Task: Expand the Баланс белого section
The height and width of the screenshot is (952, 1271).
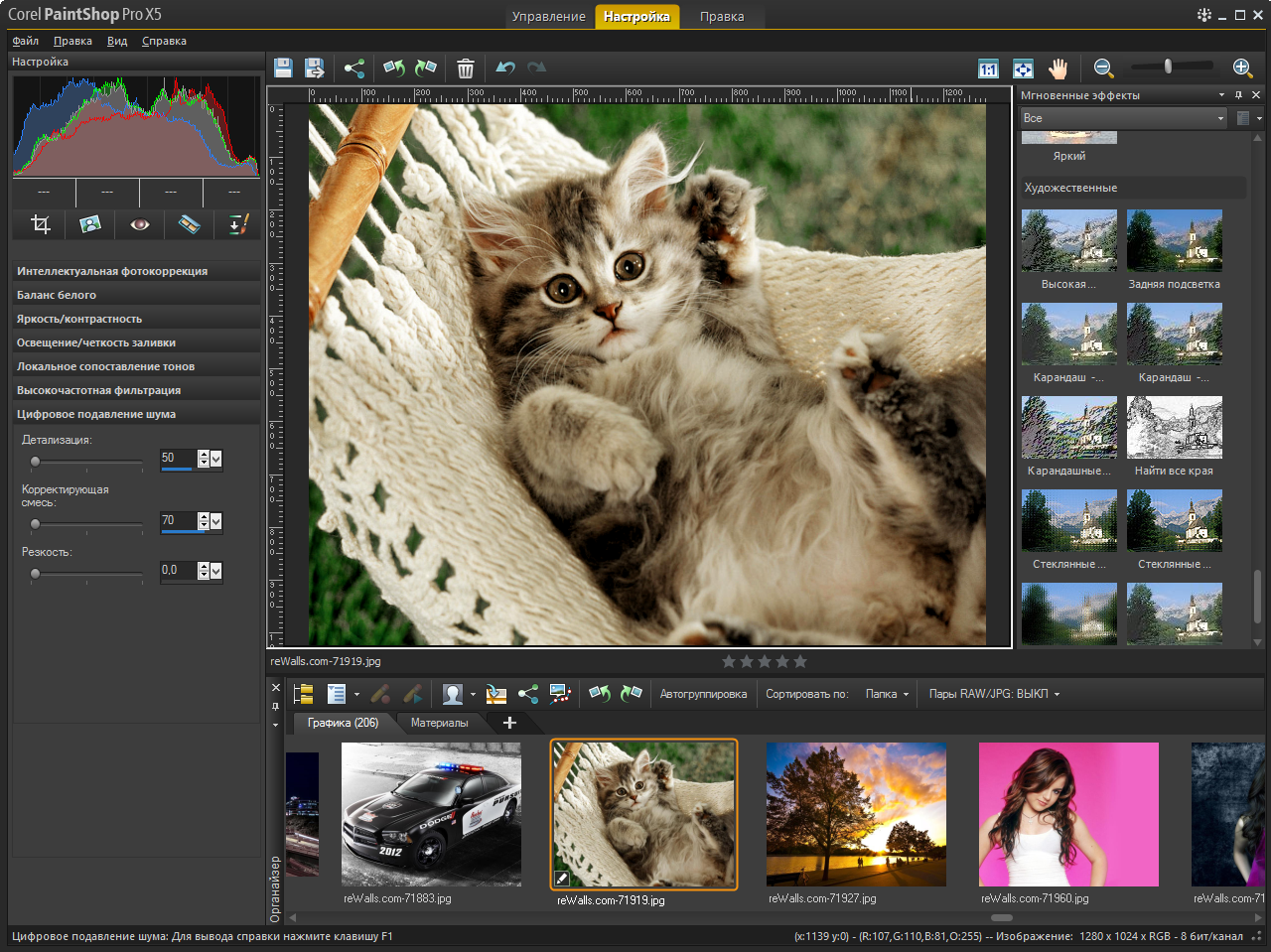Action: pyautogui.click(x=136, y=295)
